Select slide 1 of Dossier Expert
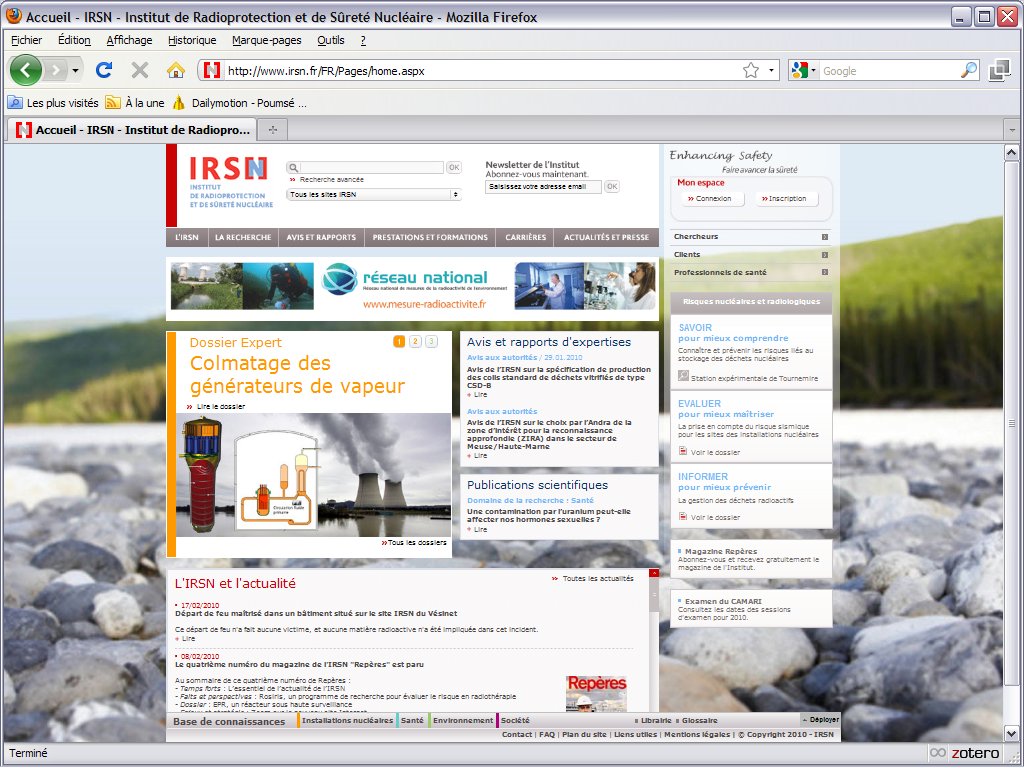The height and width of the screenshot is (768, 1024). 399,342
